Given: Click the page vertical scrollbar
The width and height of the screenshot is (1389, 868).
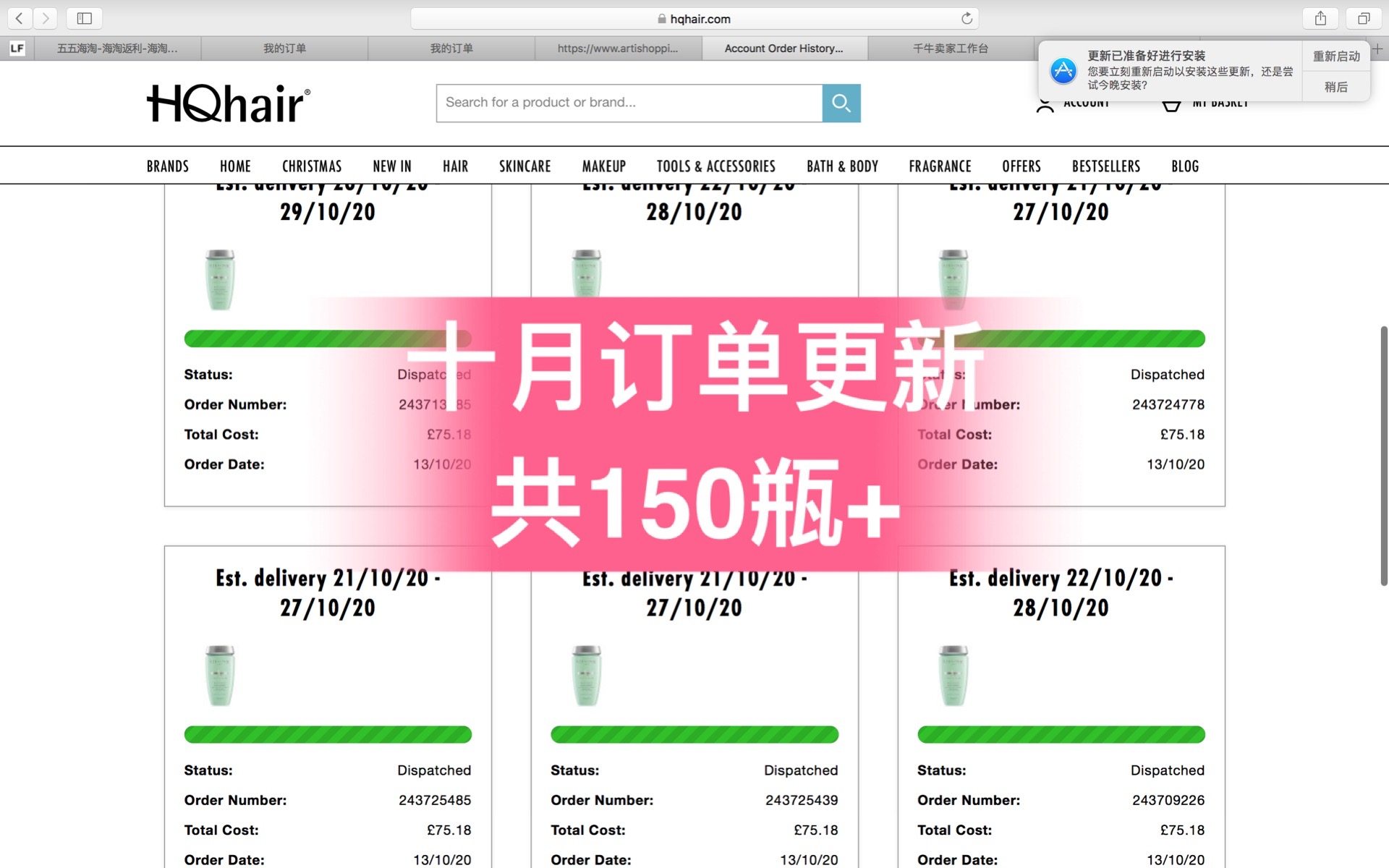Looking at the screenshot, I should (1383, 456).
